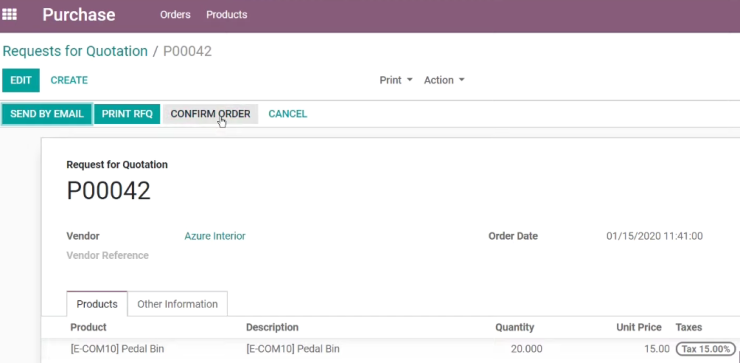
Task: Click the Tax 15.00% tag
Action: (706, 349)
